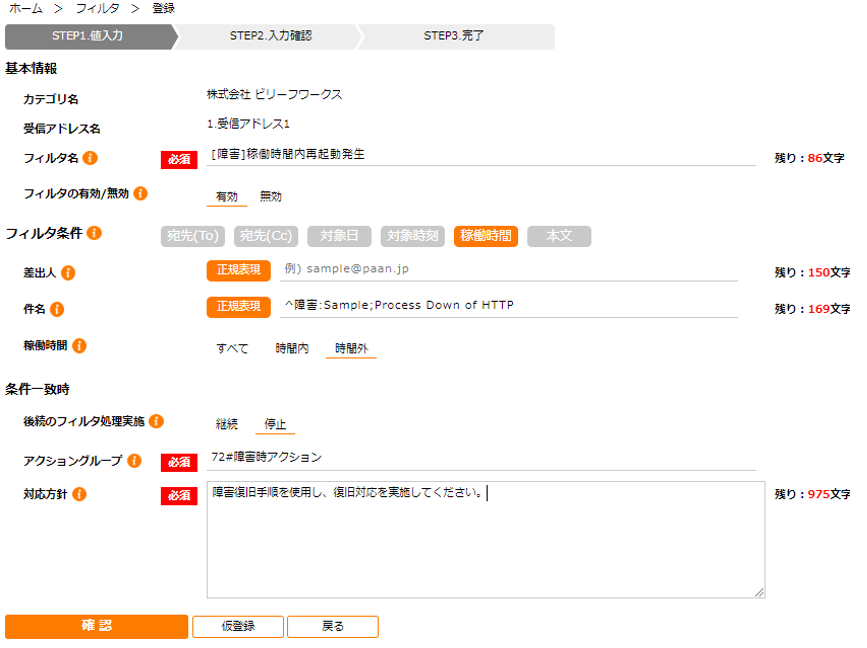Image resolution: width=867 pixels, height=648 pixels.
Task: Click info icon next to 件名
Action: (57, 309)
